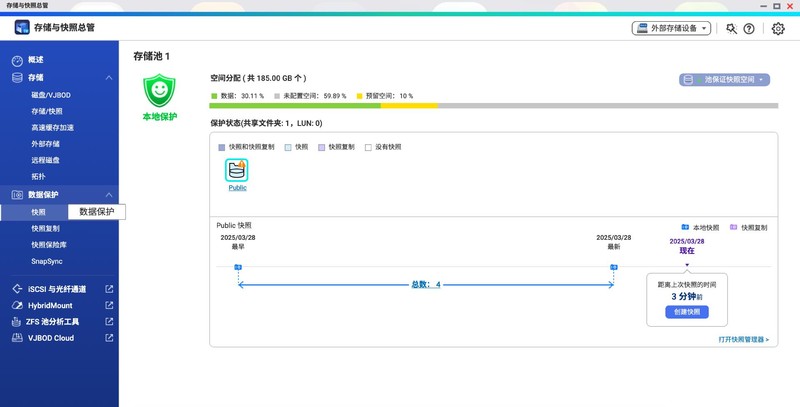Collapse the 数据保护 section chevron
This screenshot has width=800, height=407.
tap(109, 195)
